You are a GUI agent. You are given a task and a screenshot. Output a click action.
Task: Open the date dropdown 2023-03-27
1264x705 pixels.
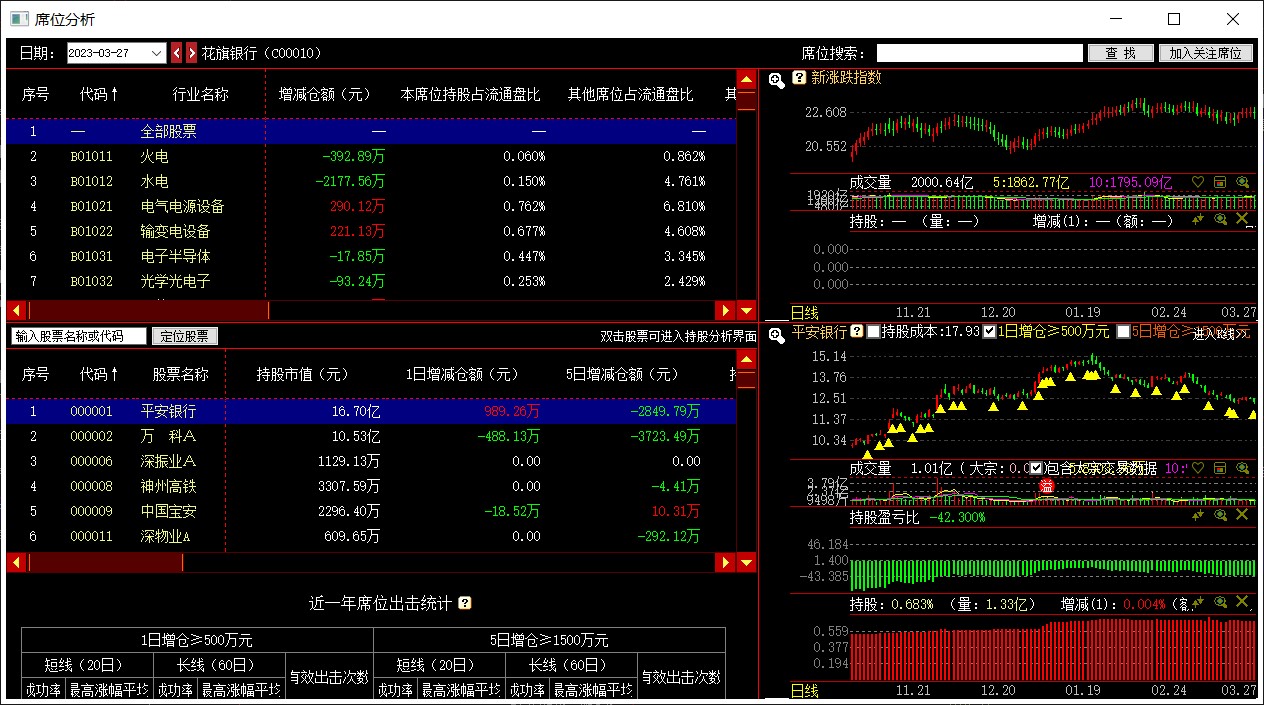(157, 53)
